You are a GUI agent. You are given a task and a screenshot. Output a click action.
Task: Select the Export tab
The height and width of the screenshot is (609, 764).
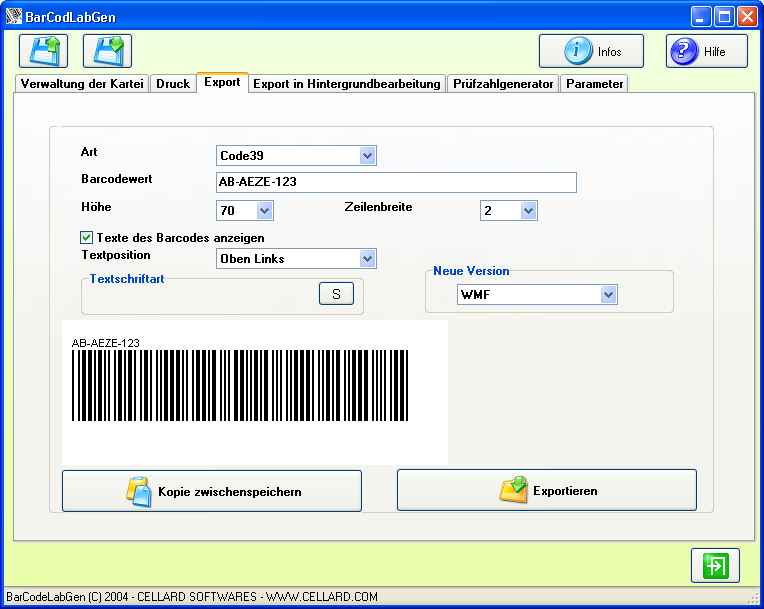click(223, 82)
